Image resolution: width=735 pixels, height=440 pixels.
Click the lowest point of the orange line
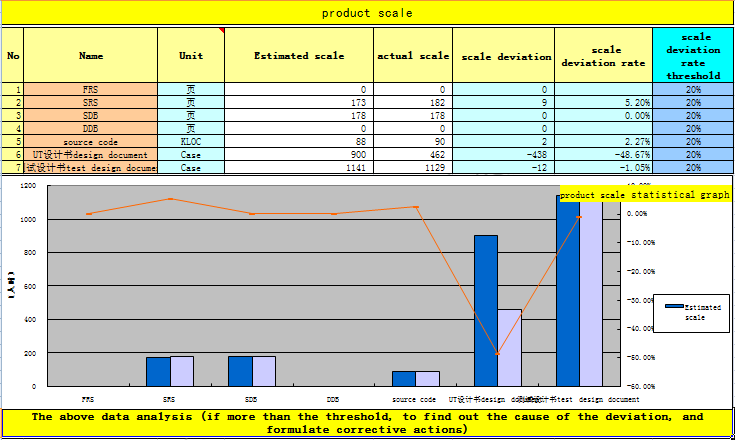[497, 355]
